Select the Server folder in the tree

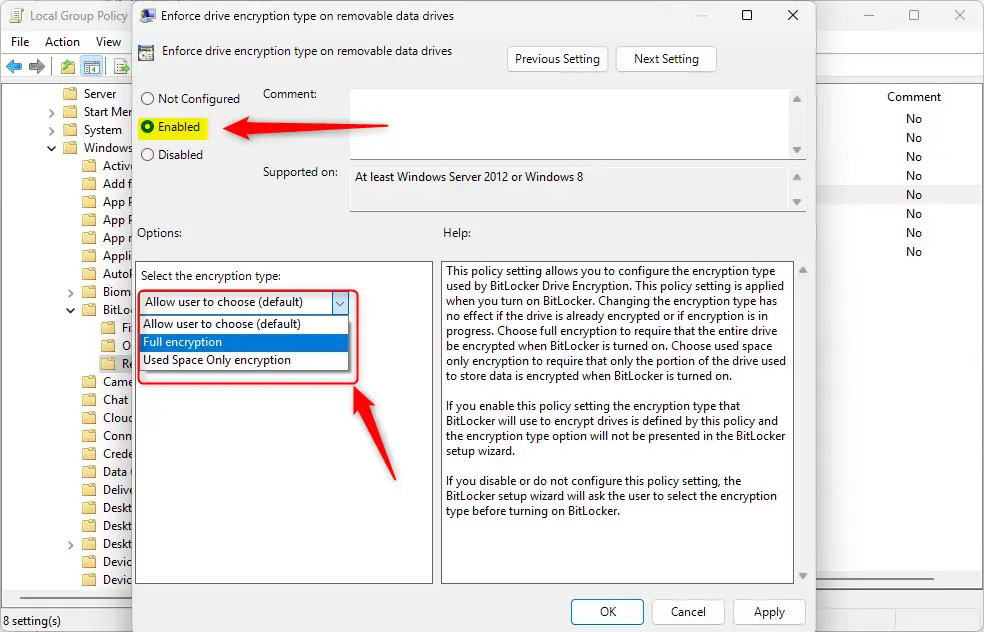99,94
